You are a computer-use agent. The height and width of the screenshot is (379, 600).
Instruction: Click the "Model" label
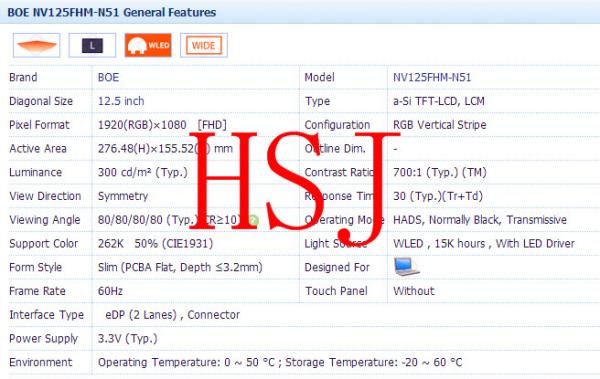coord(320,77)
